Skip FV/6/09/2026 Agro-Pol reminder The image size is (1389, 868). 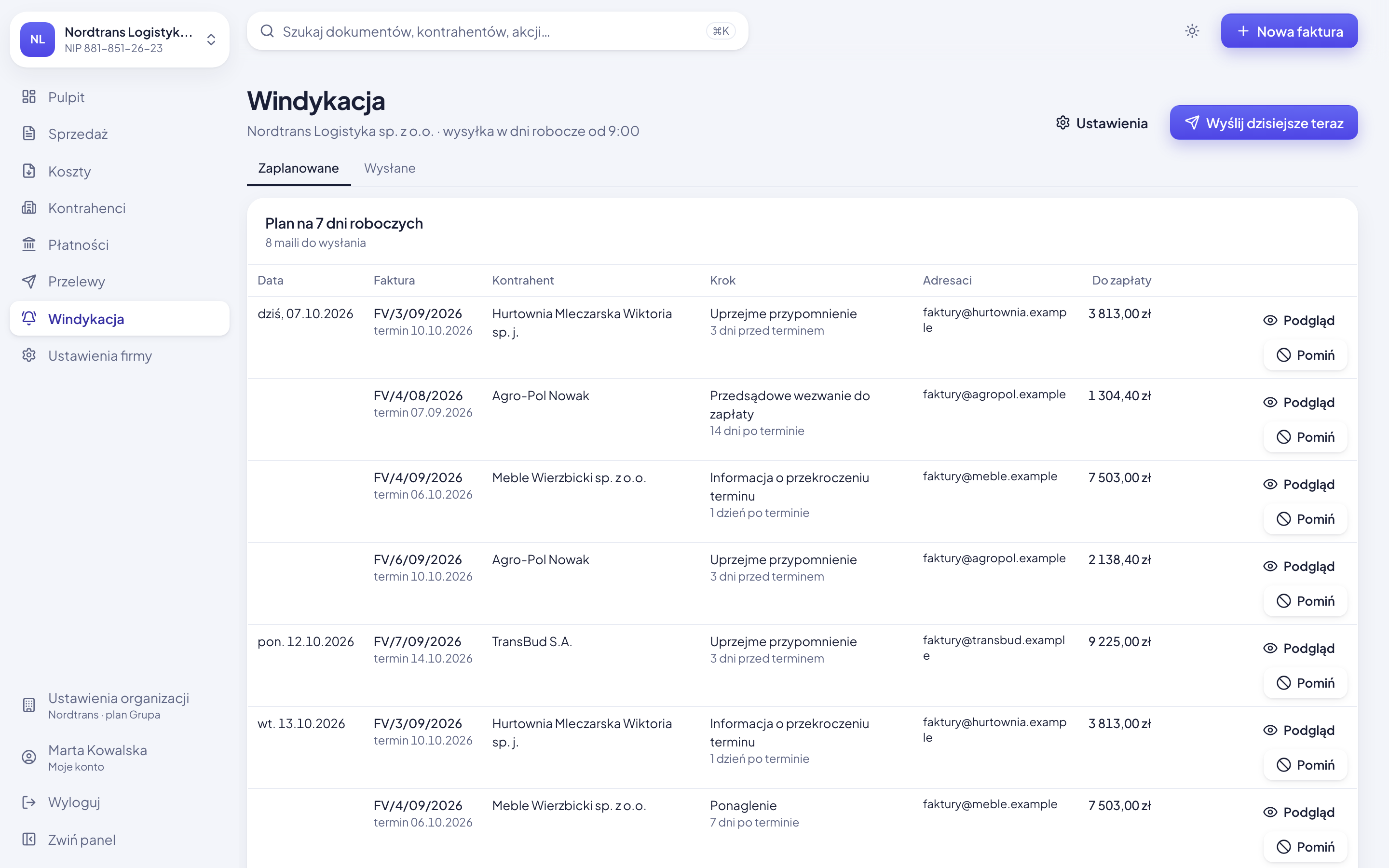tap(1305, 601)
